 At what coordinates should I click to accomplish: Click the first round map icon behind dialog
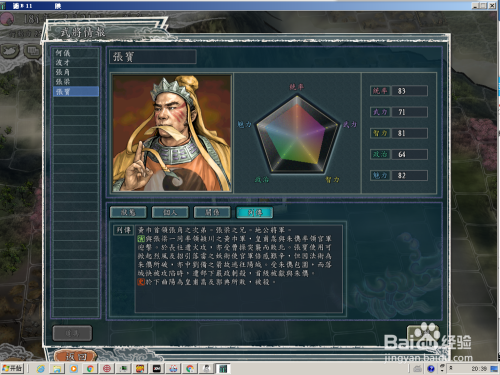pyautogui.click(x=9, y=51)
